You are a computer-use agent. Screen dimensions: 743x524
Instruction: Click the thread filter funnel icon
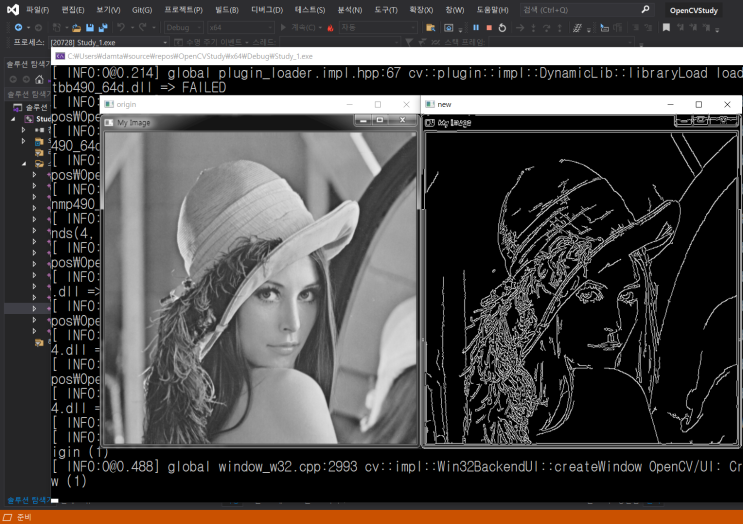tap(409, 42)
